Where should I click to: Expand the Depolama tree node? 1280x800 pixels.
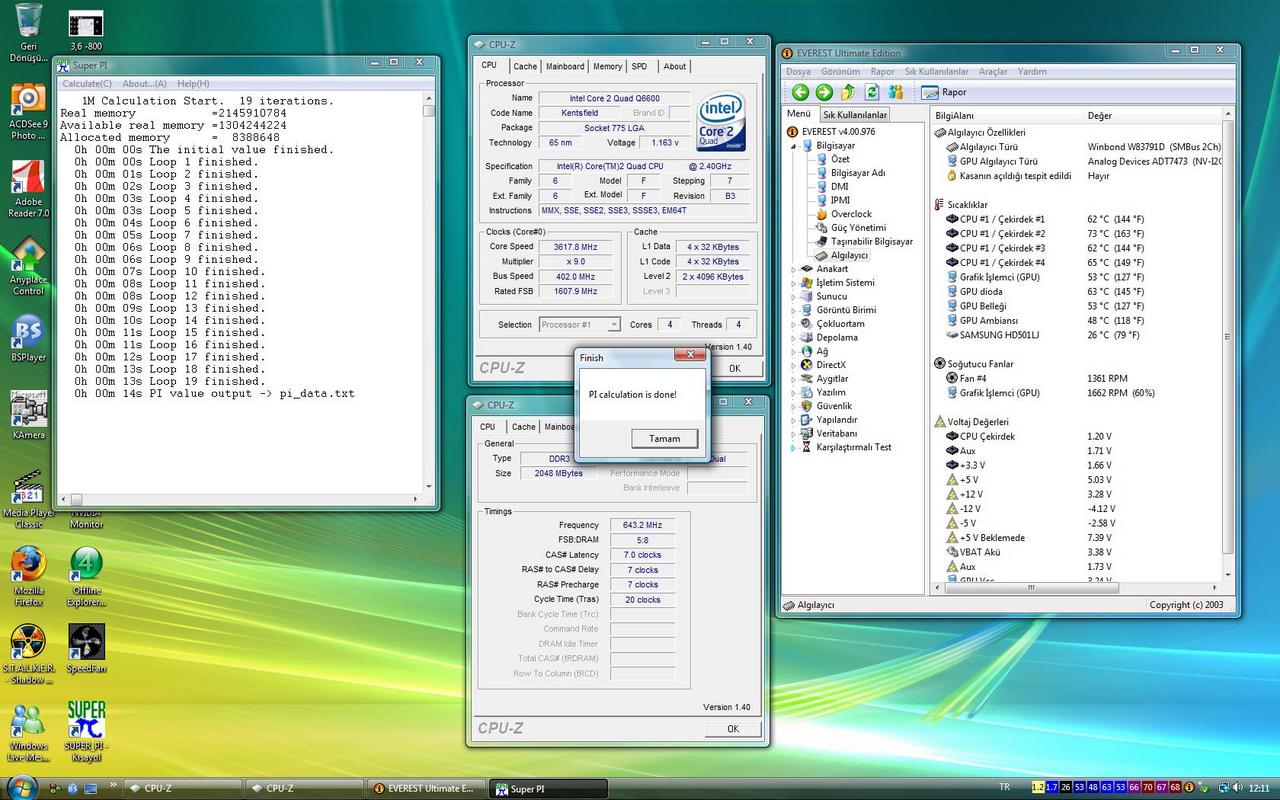coord(795,338)
